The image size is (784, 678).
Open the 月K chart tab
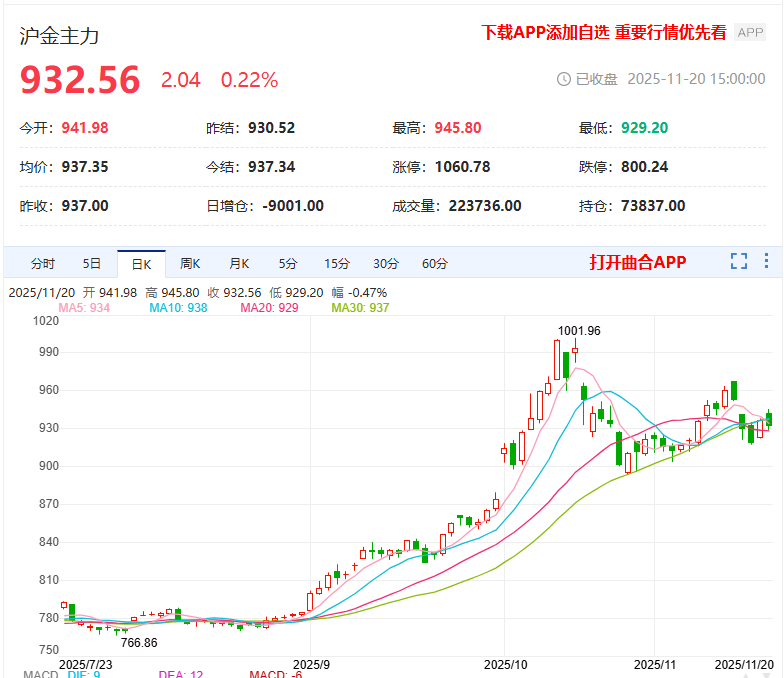(x=239, y=264)
